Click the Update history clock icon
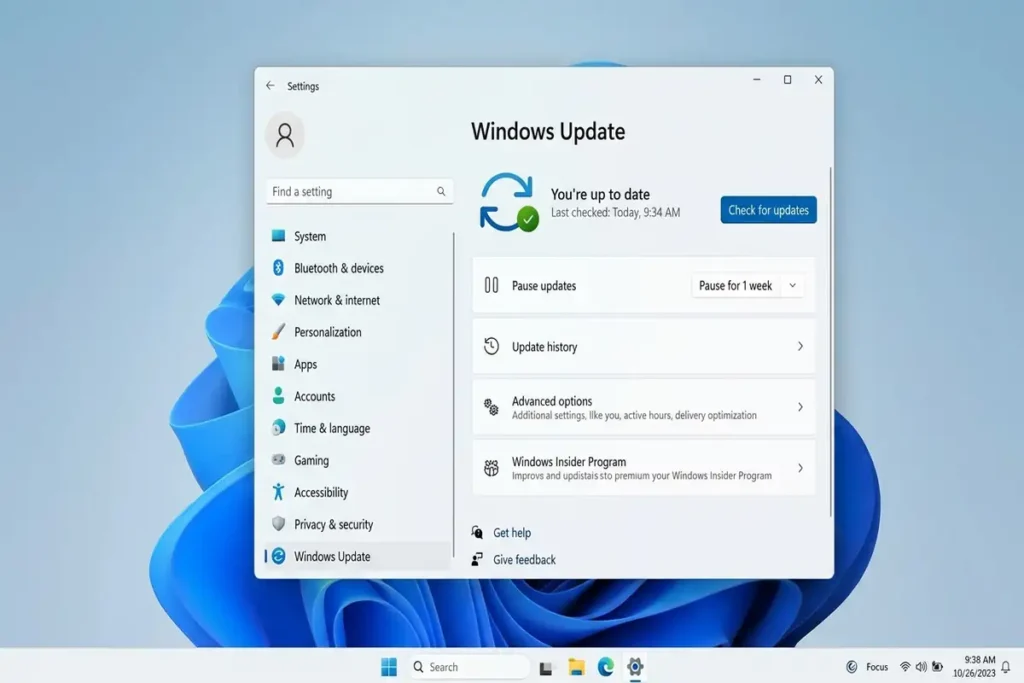 (491, 346)
